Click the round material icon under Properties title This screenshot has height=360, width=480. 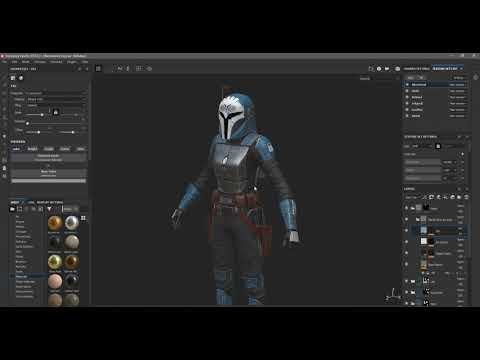pos(21,78)
